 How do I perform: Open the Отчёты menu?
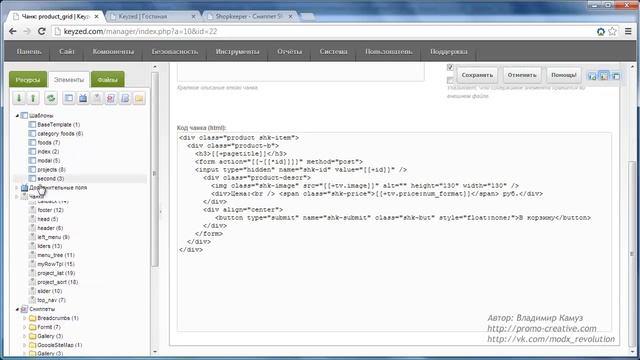pyautogui.click(x=289, y=51)
